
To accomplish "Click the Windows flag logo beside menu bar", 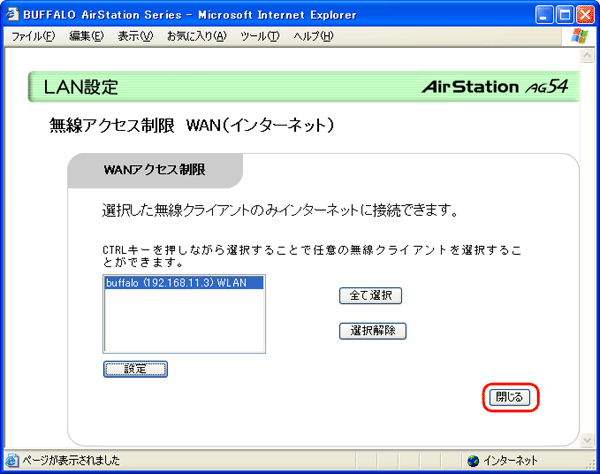I will (580, 36).
